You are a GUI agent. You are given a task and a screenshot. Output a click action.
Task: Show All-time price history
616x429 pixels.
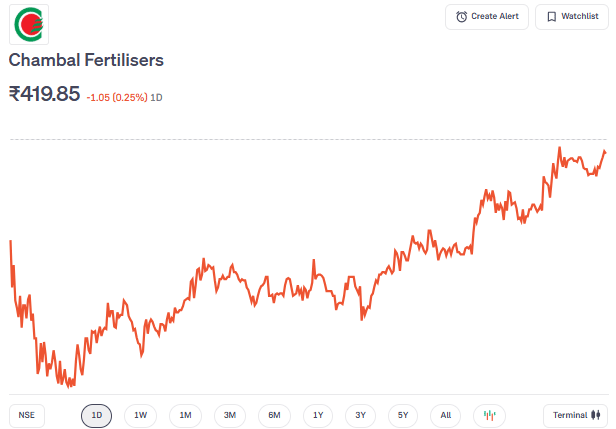click(446, 415)
